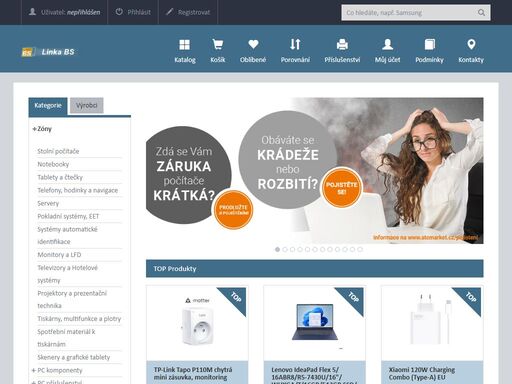Expand the Zóny category section
This screenshot has width=512, height=384.
click(42, 129)
